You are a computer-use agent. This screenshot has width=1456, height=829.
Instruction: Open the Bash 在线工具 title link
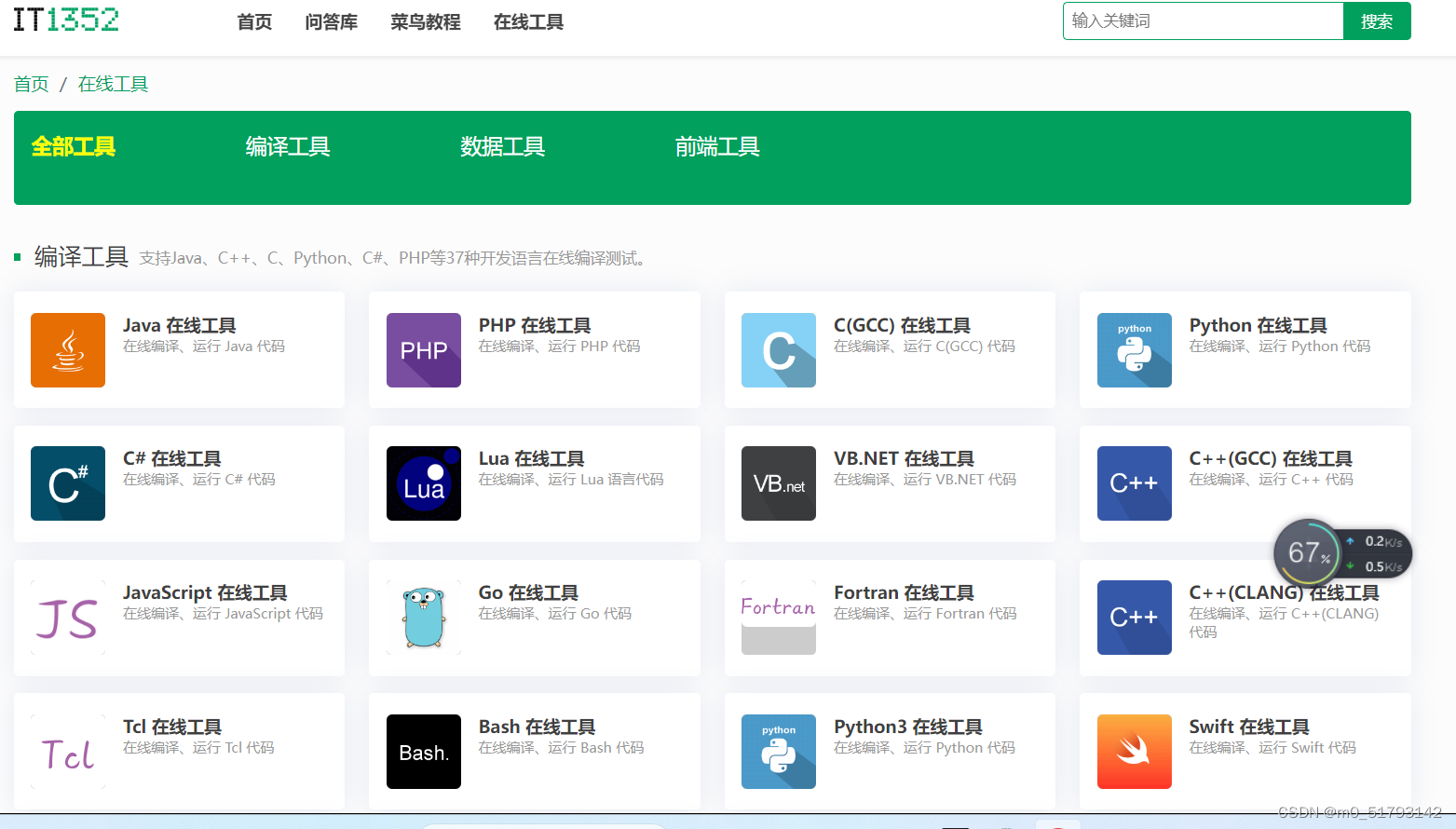coord(537,727)
